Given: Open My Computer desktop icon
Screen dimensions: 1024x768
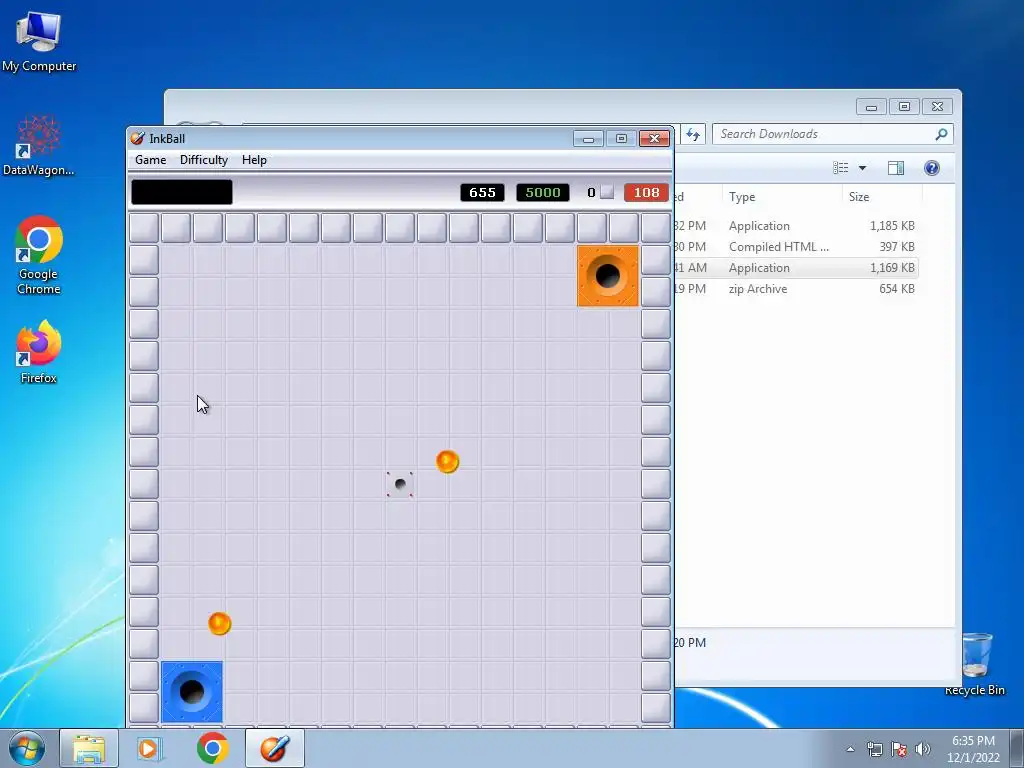Looking at the screenshot, I should (39, 41).
